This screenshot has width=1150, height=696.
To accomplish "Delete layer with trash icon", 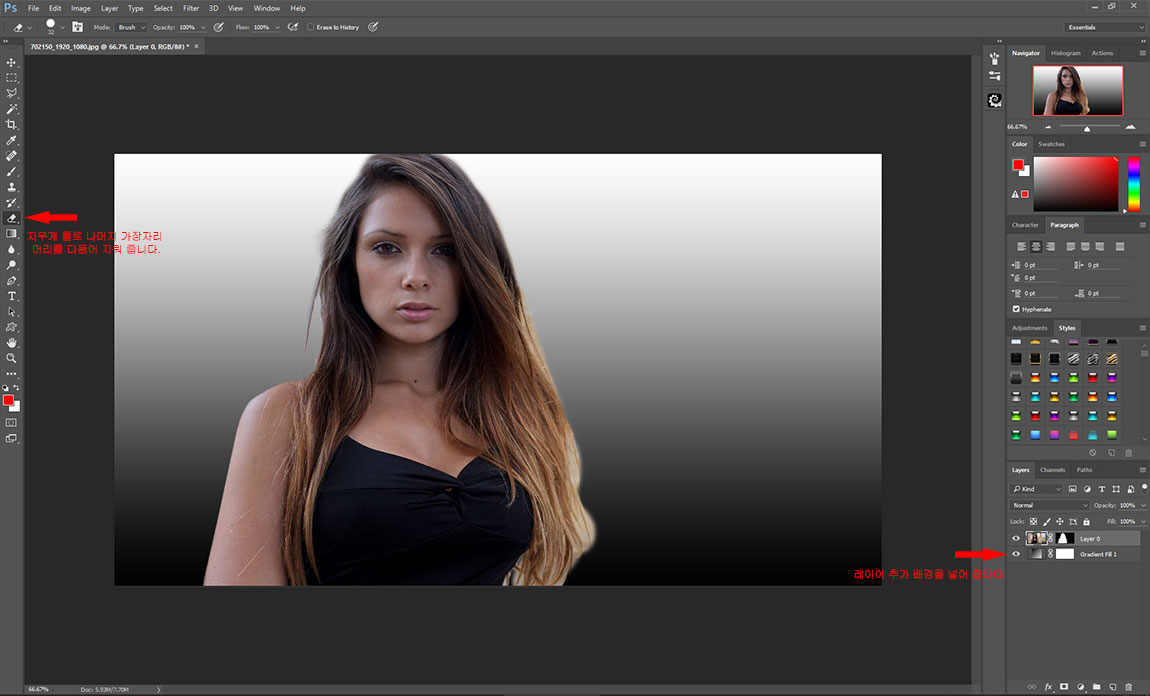I will [1129, 686].
